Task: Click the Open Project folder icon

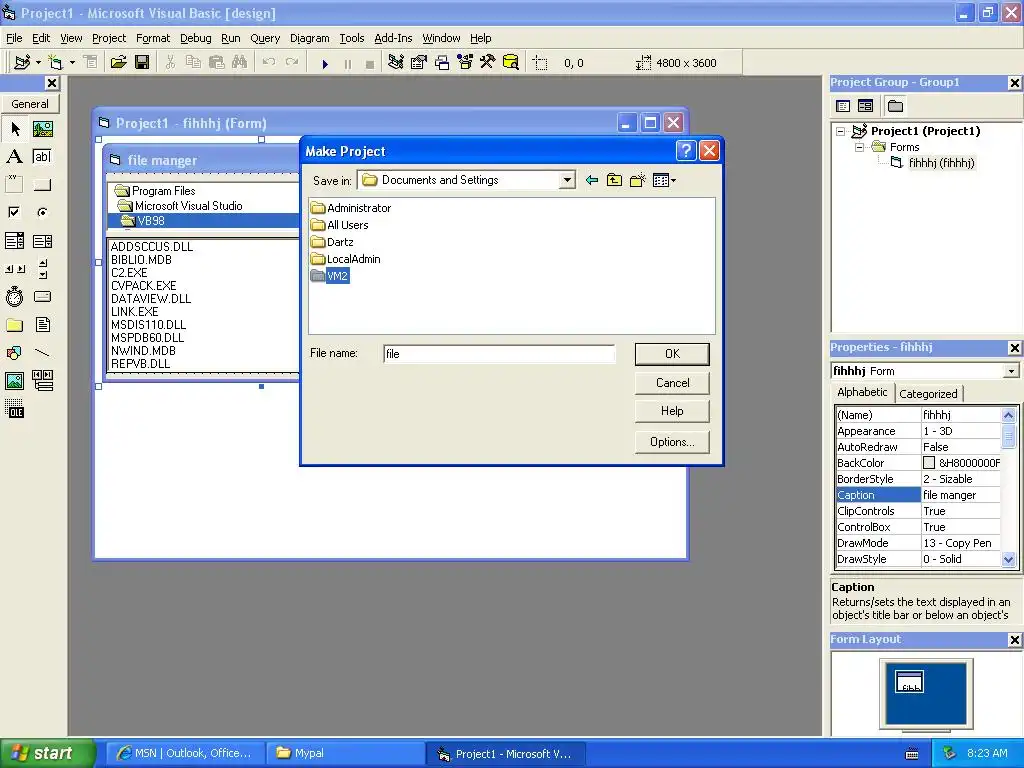Action: [118, 62]
